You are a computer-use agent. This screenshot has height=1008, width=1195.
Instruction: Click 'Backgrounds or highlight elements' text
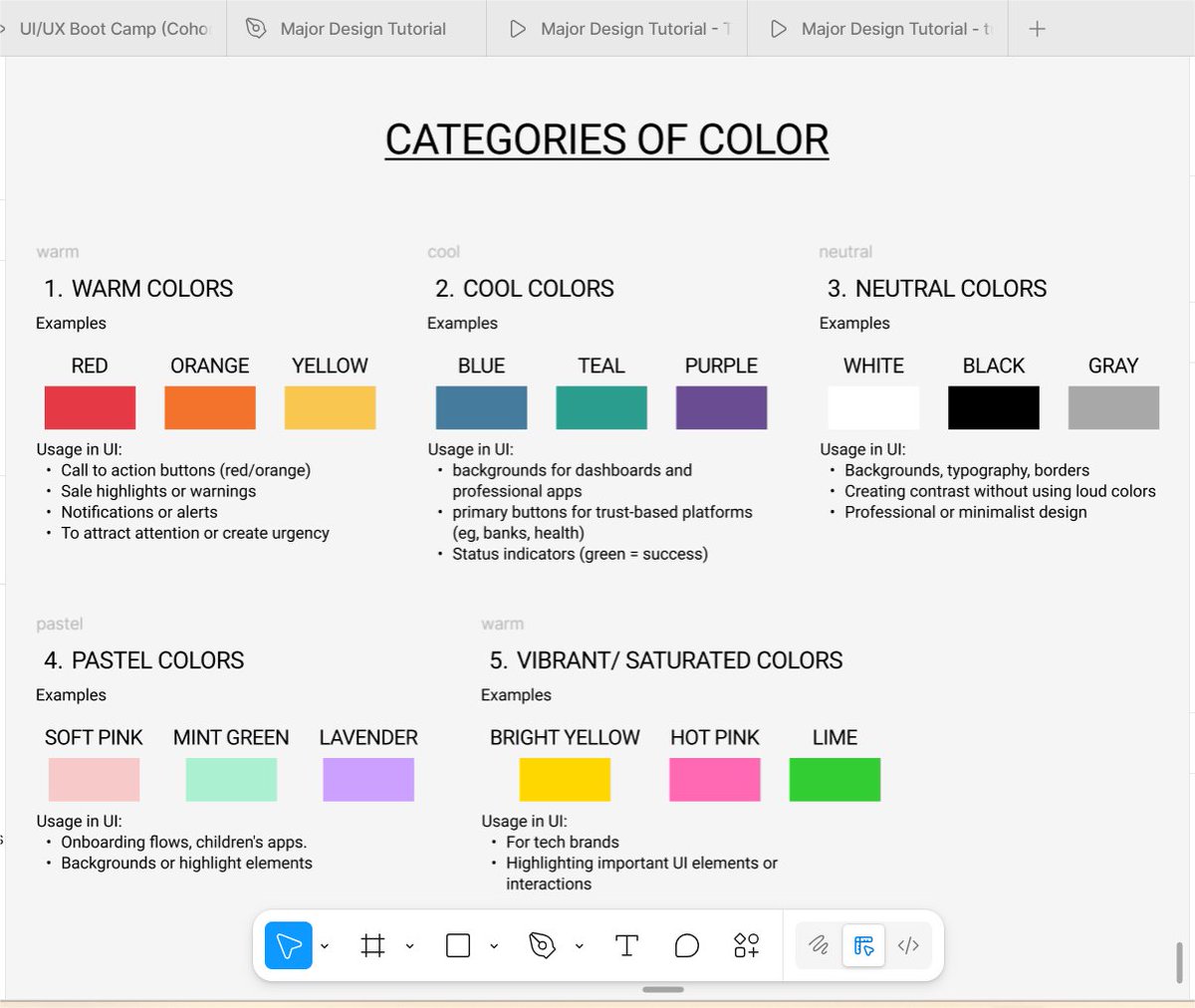[x=187, y=864]
